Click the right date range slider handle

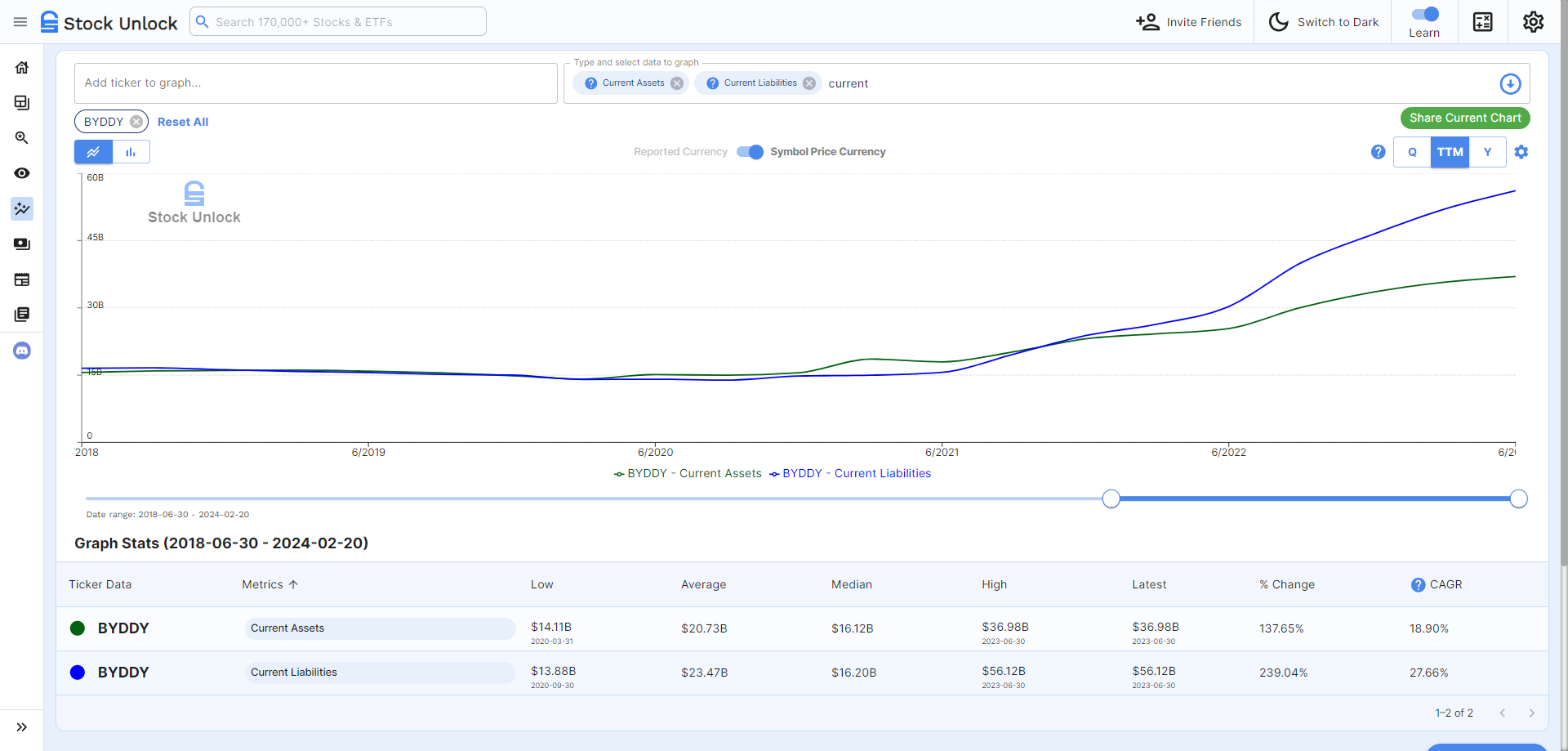1518,498
